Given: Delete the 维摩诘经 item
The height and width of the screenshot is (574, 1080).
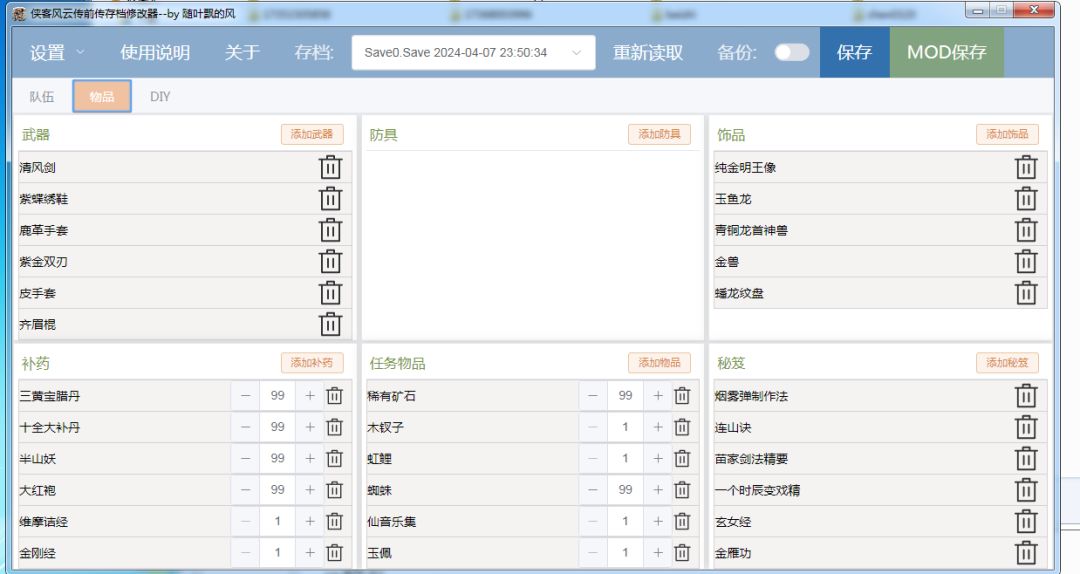Looking at the screenshot, I should (334, 522).
